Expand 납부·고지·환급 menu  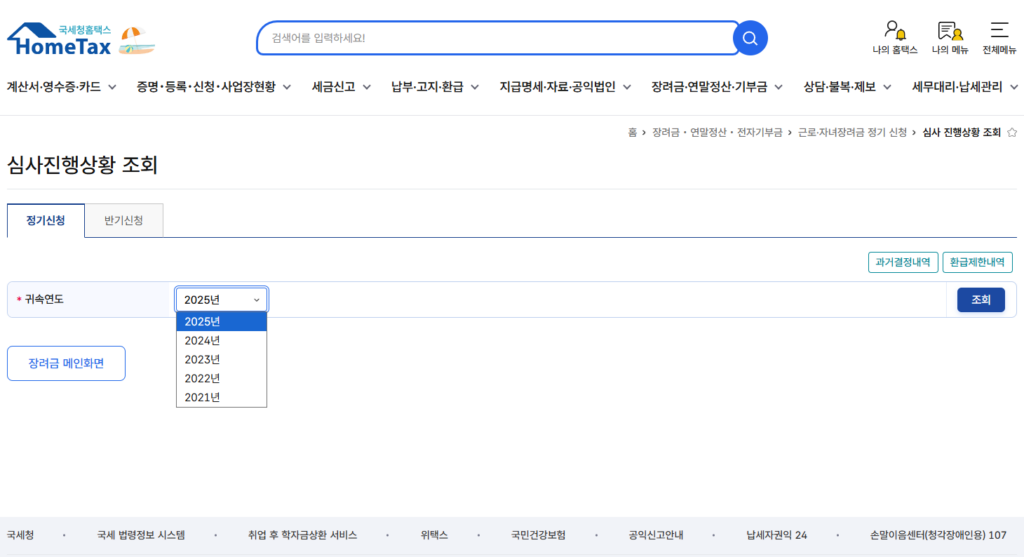[434, 87]
